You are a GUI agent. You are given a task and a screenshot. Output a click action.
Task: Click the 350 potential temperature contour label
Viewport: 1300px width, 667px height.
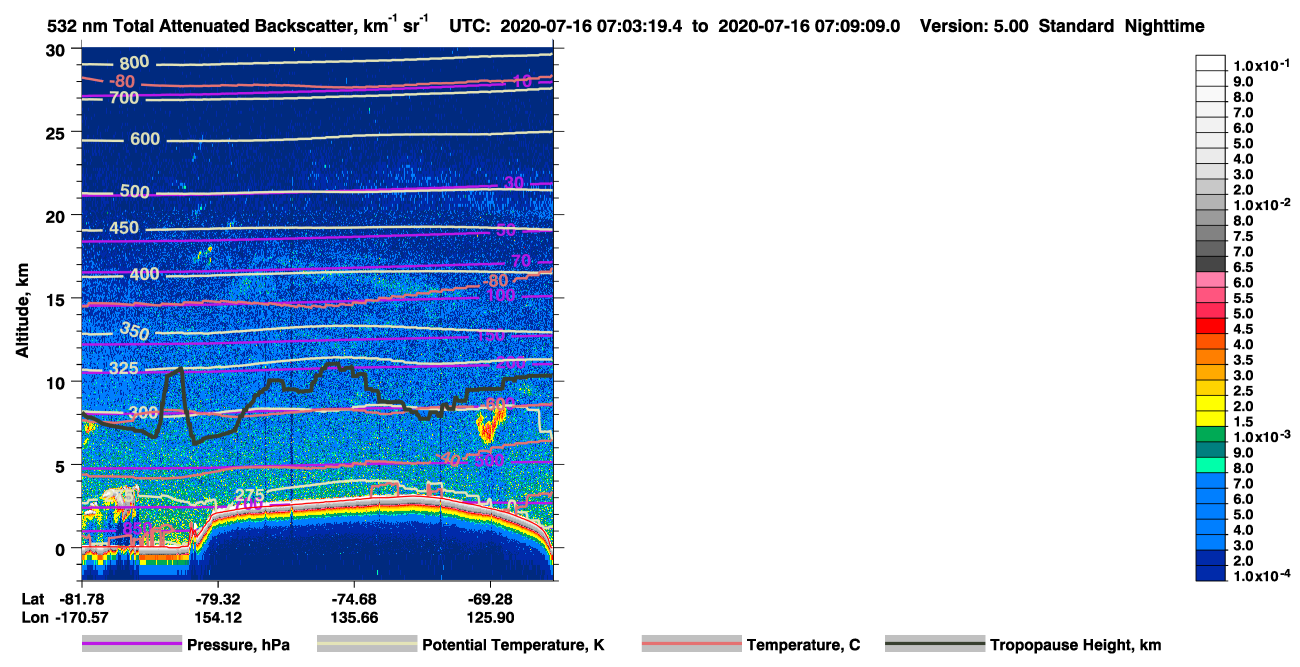coord(134,330)
